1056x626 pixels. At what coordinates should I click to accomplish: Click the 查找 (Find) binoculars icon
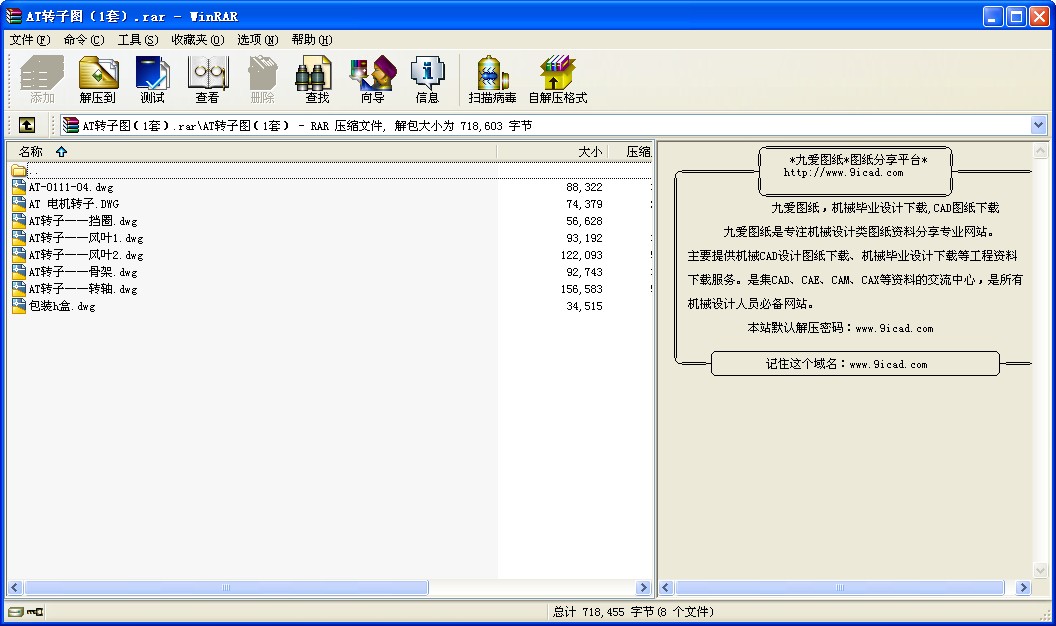(317, 79)
